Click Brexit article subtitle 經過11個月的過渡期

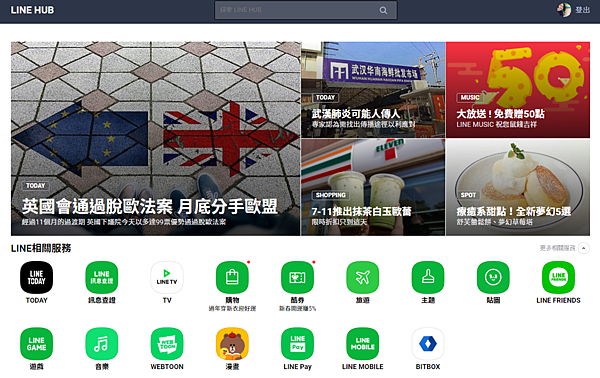pos(124,222)
